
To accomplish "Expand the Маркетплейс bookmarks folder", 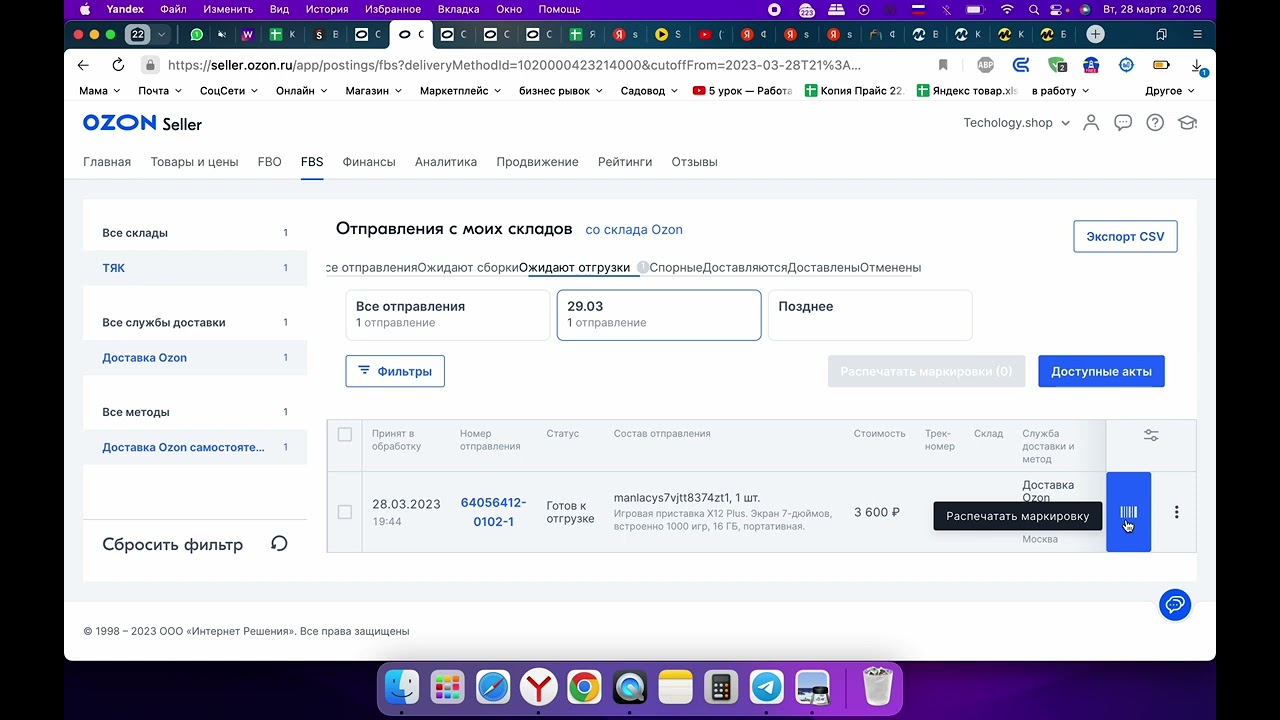I will click(x=461, y=90).
